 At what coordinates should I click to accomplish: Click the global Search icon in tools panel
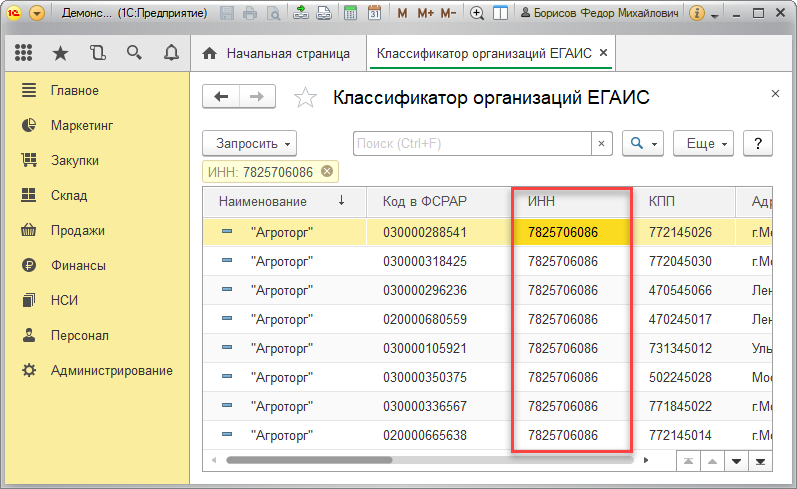[134, 52]
